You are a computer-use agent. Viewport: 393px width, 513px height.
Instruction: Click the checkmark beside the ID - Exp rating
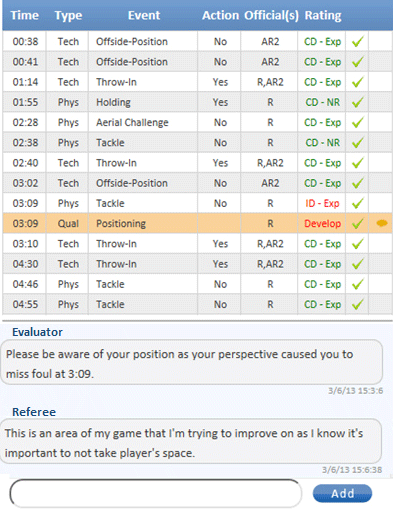click(x=357, y=203)
